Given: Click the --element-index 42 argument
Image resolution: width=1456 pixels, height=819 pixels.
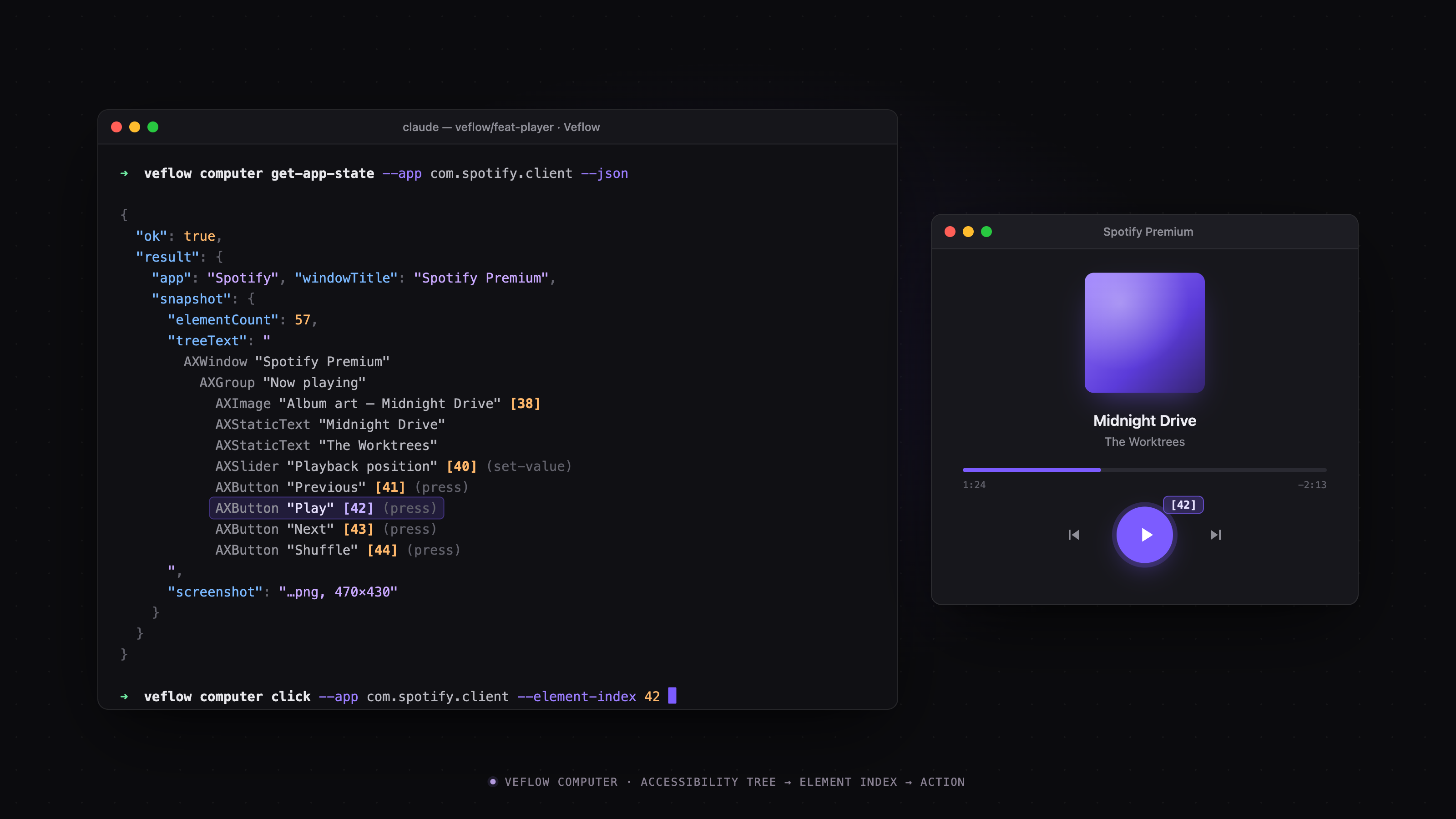Looking at the screenshot, I should coord(588,696).
